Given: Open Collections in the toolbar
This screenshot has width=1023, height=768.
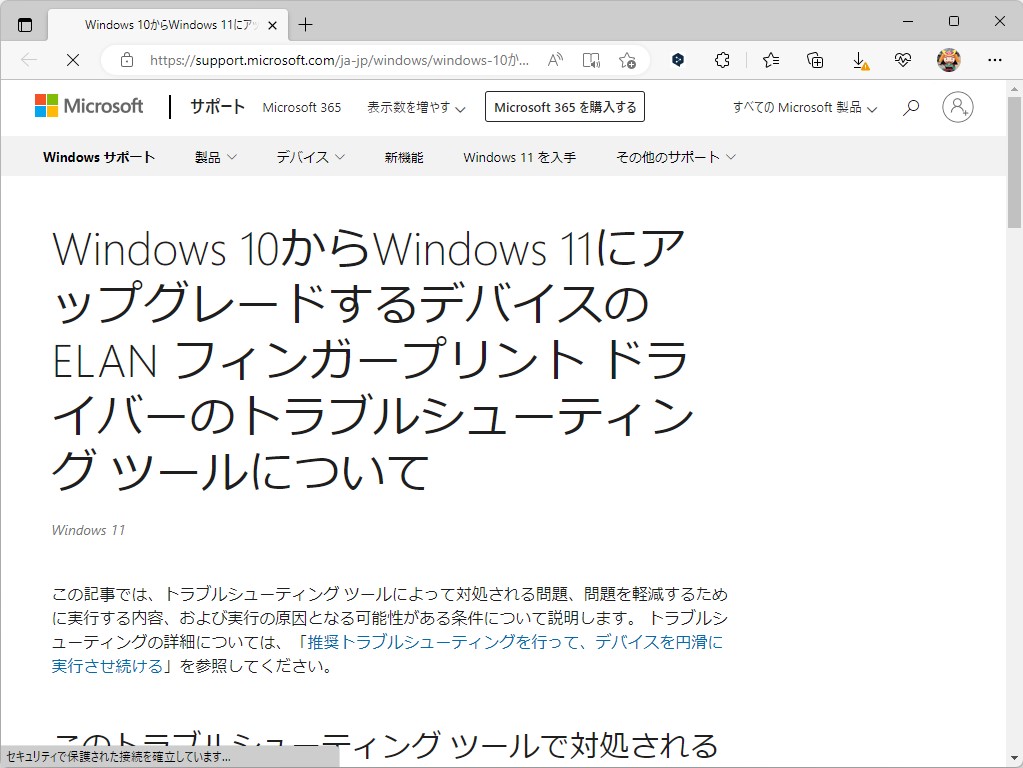Looking at the screenshot, I should click(x=814, y=60).
